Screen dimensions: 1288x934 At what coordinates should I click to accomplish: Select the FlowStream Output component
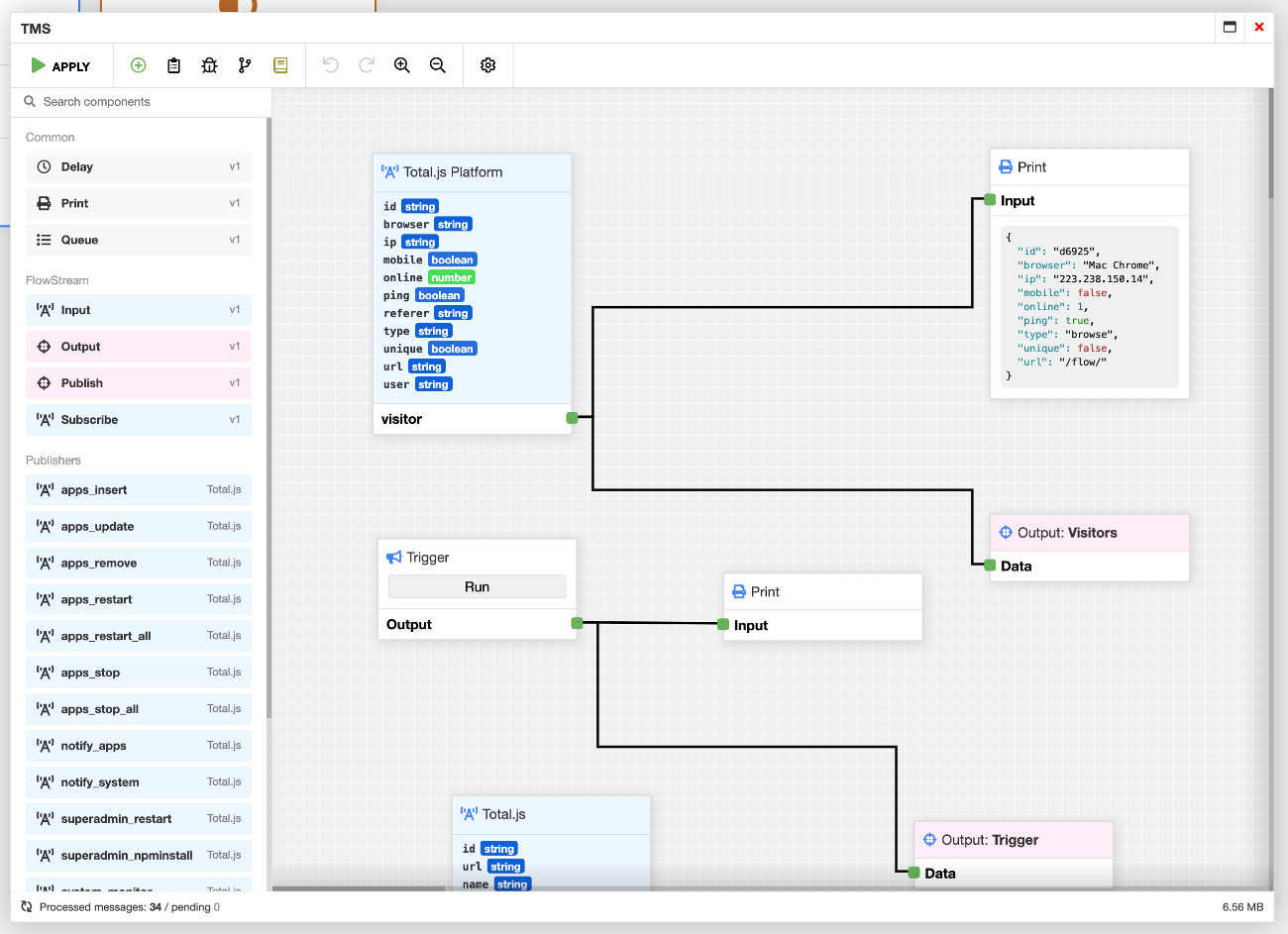coord(139,347)
